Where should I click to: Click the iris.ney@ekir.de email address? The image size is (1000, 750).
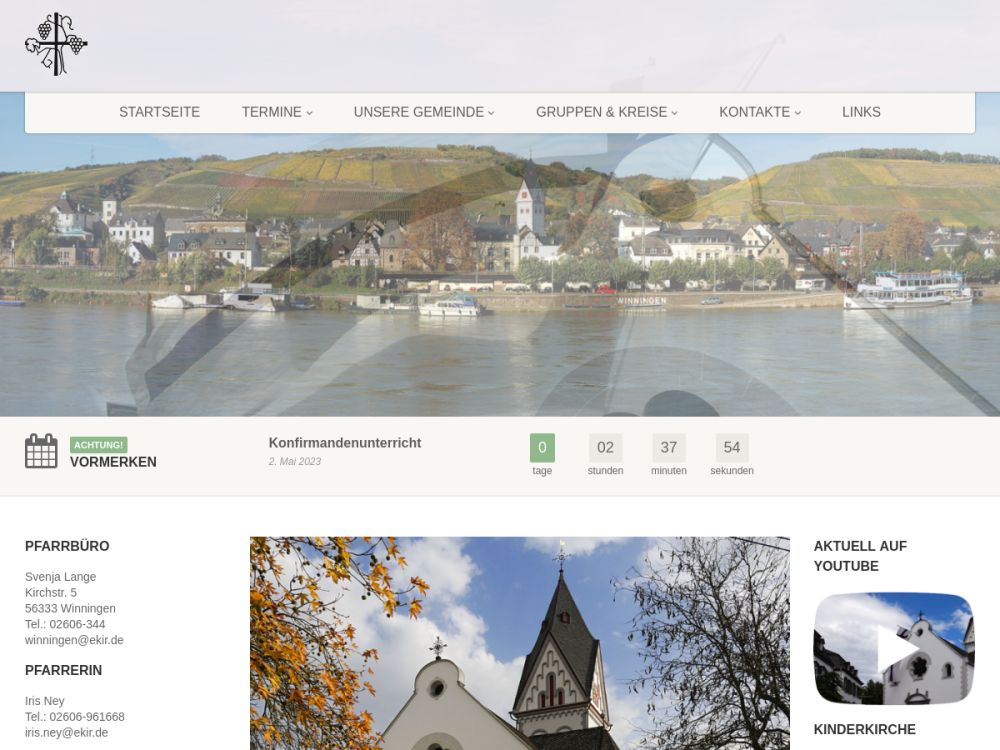pos(66,732)
